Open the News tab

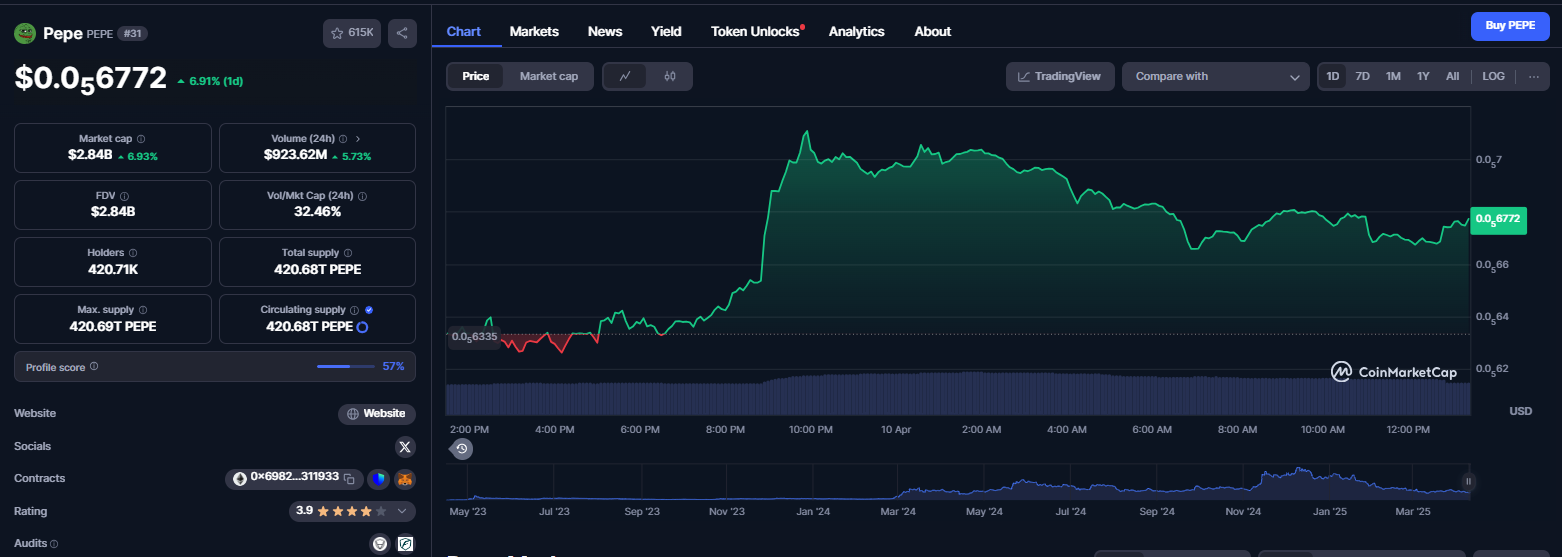[605, 31]
